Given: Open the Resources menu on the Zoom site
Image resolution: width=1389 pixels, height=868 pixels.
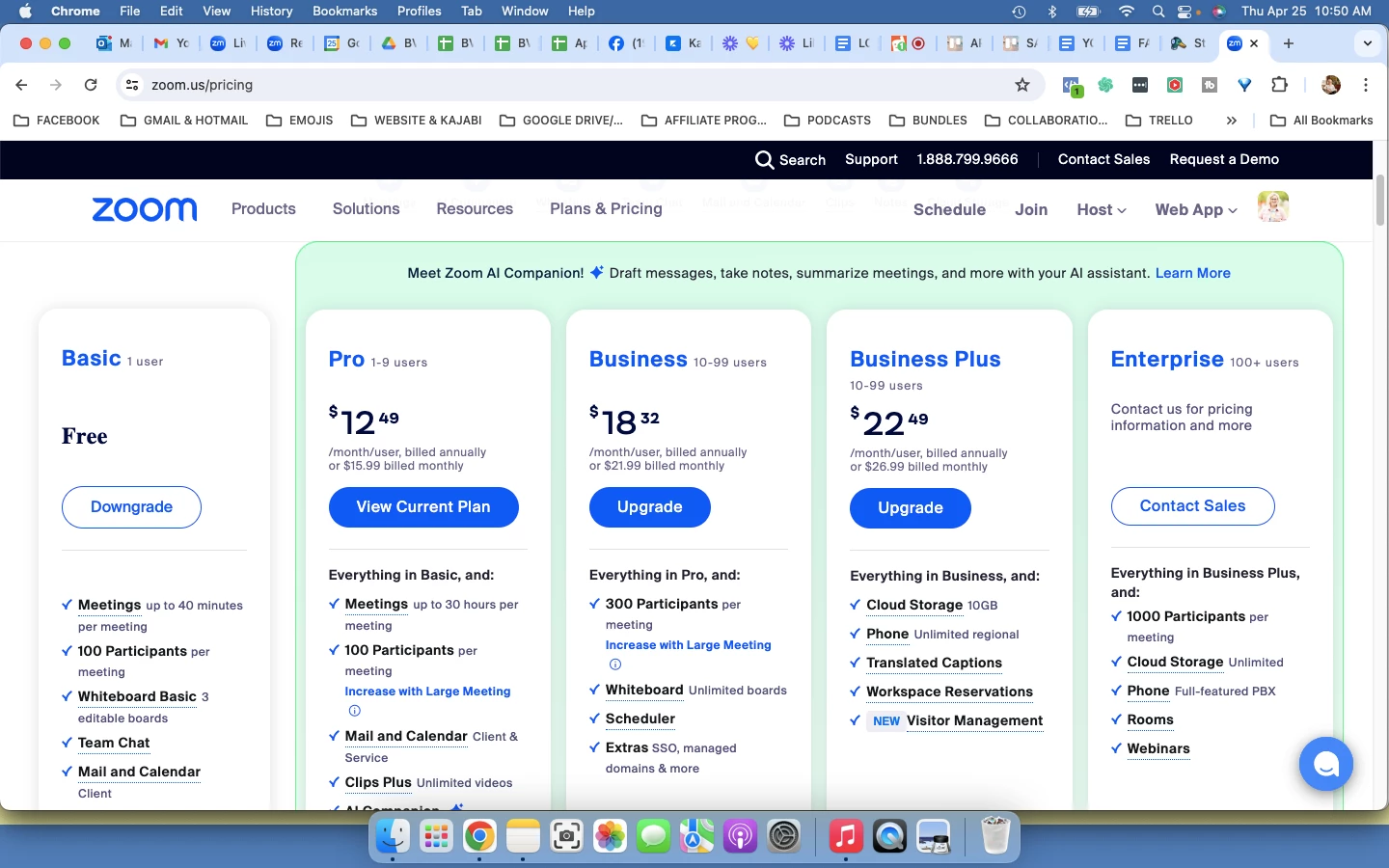Looking at the screenshot, I should (475, 209).
